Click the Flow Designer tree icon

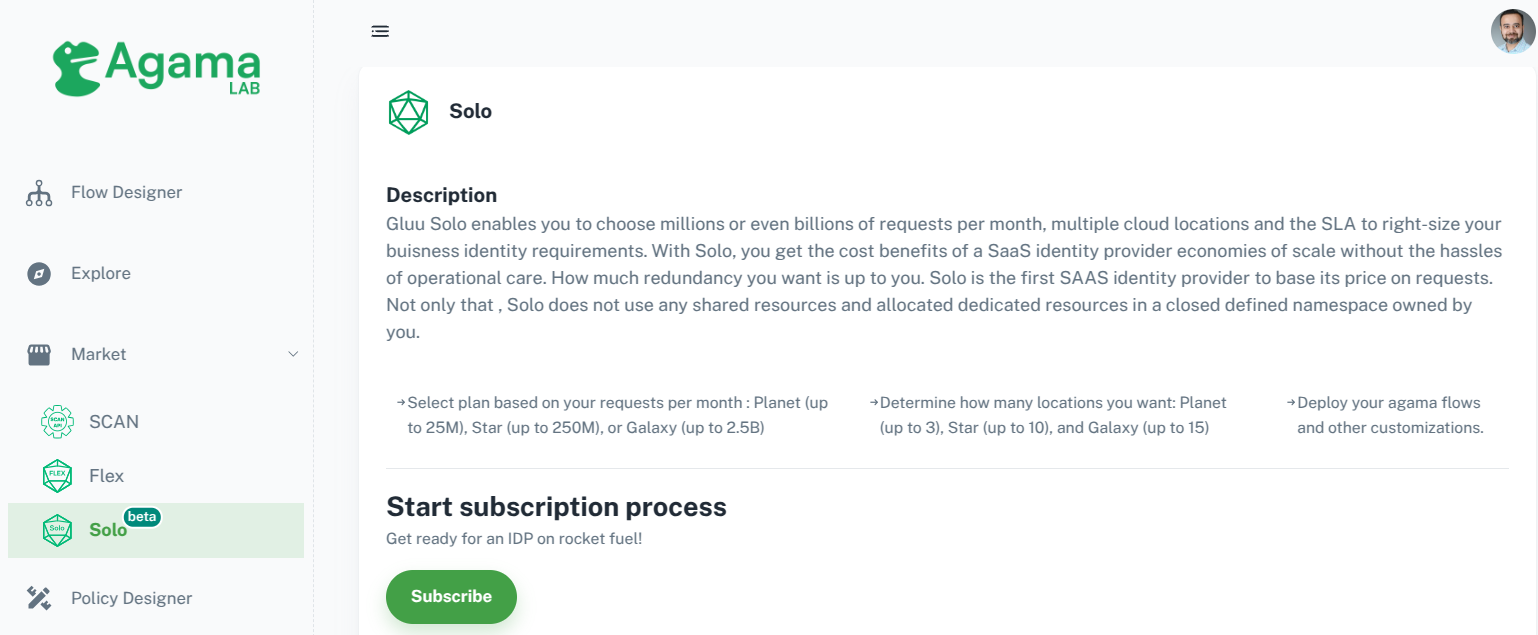[x=39, y=193]
